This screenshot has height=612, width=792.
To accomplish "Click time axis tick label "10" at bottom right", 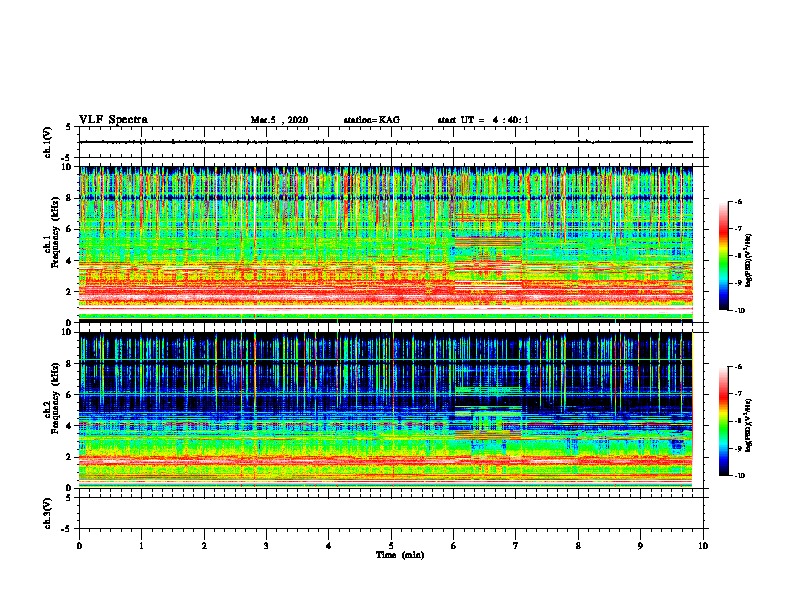I will coord(703,546).
